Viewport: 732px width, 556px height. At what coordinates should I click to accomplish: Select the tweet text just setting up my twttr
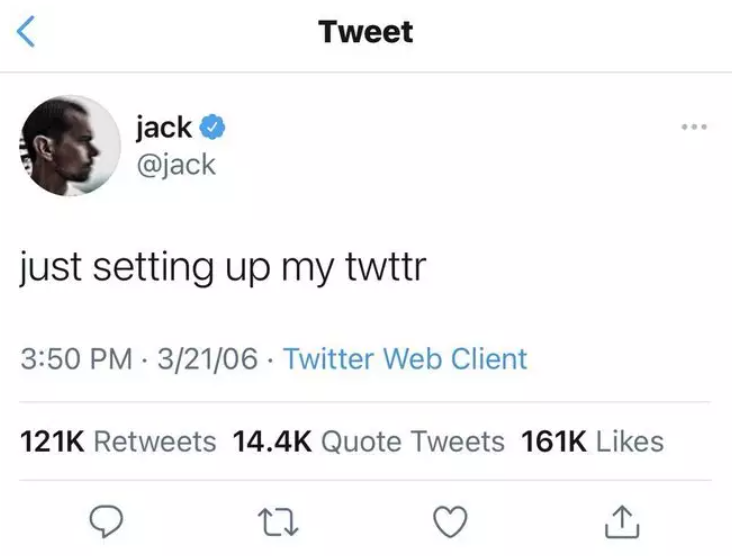tap(223, 267)
